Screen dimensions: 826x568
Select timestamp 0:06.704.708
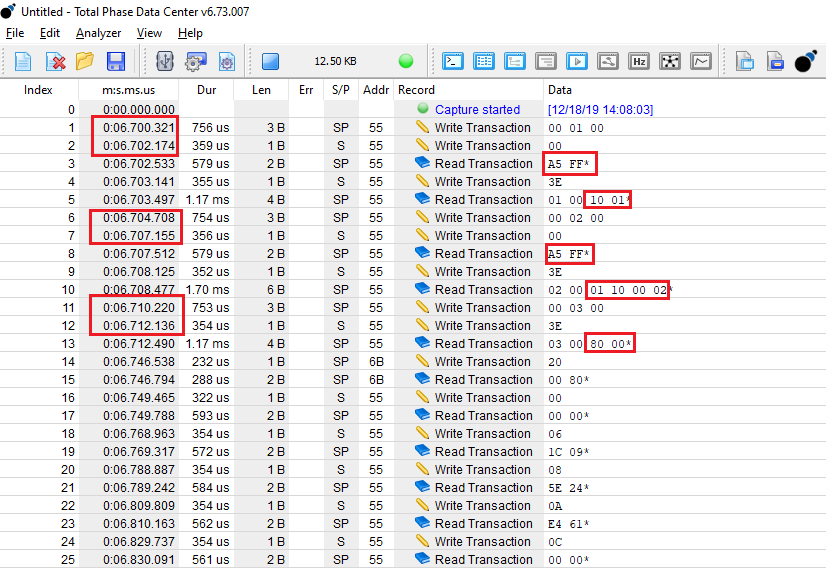point(139,218)
